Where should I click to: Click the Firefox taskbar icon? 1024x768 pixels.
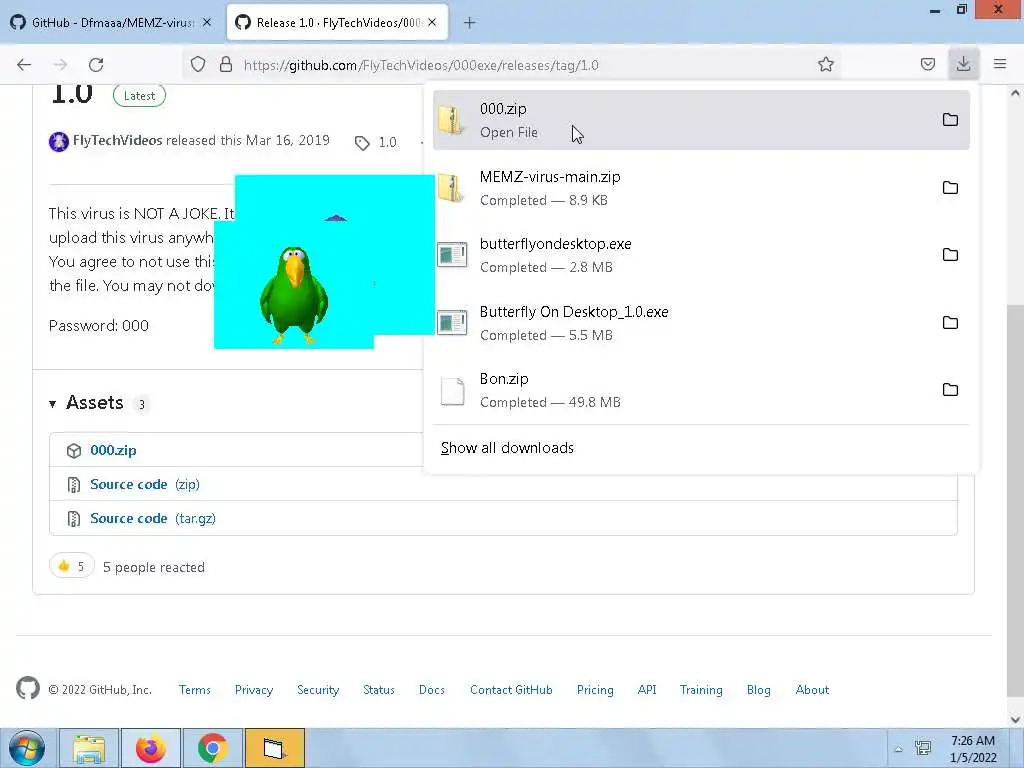click(151, 748)
